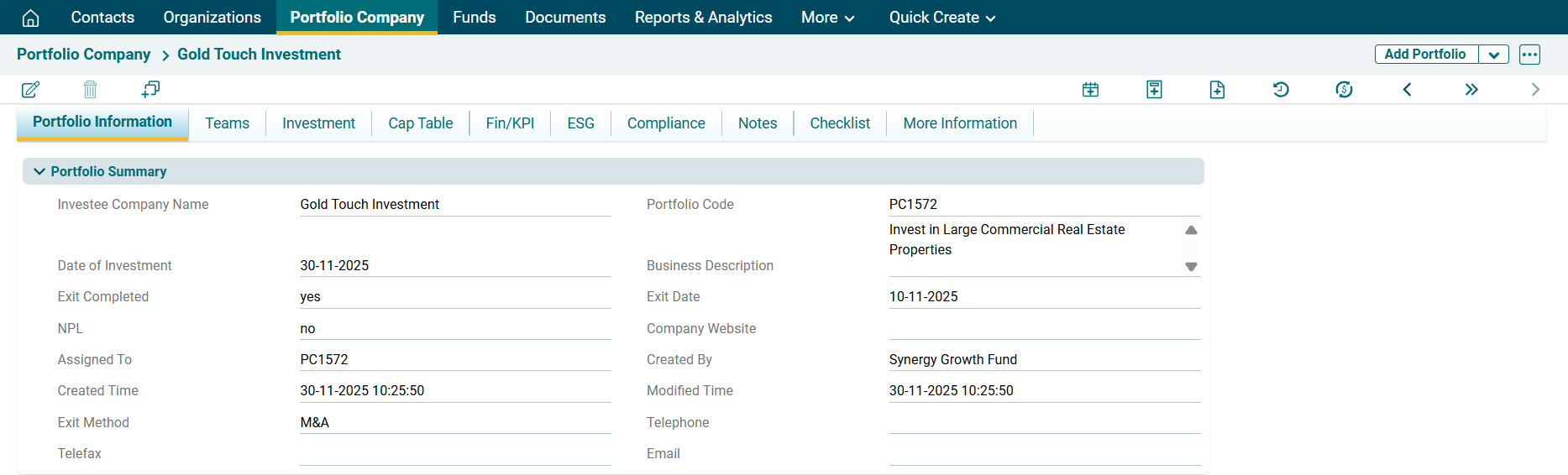Click the clock history icon
This screenshot has height=475, width=1568.
(x=1281, y=90)
